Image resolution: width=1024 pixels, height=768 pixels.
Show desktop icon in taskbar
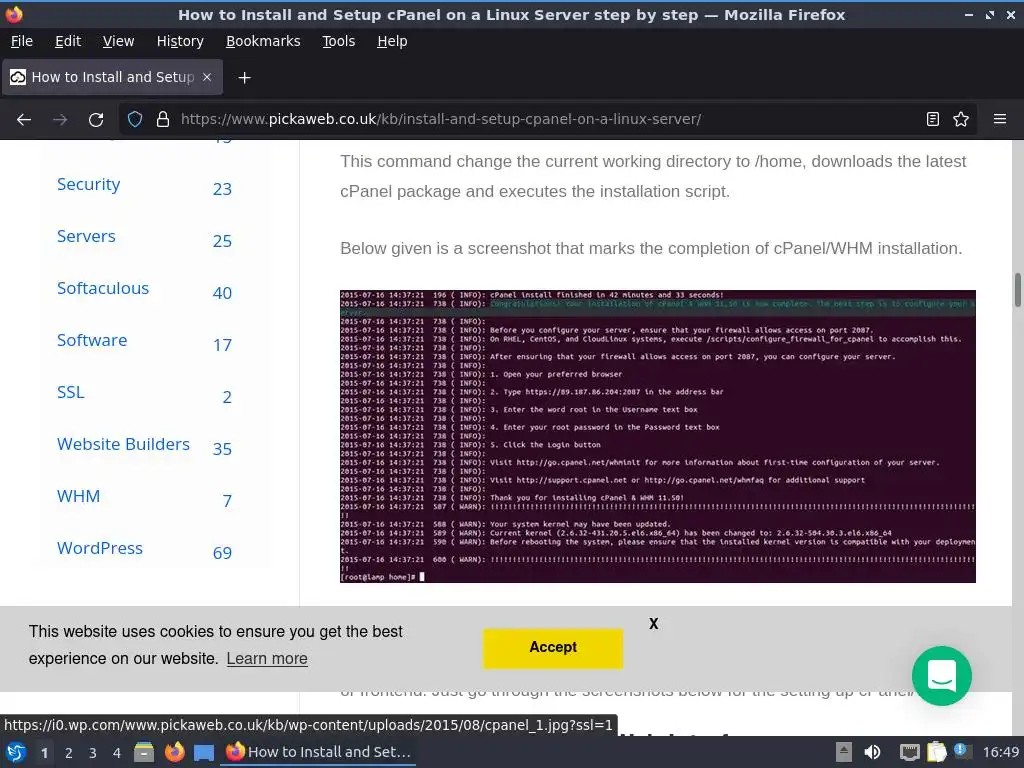[x=204, y=752]
